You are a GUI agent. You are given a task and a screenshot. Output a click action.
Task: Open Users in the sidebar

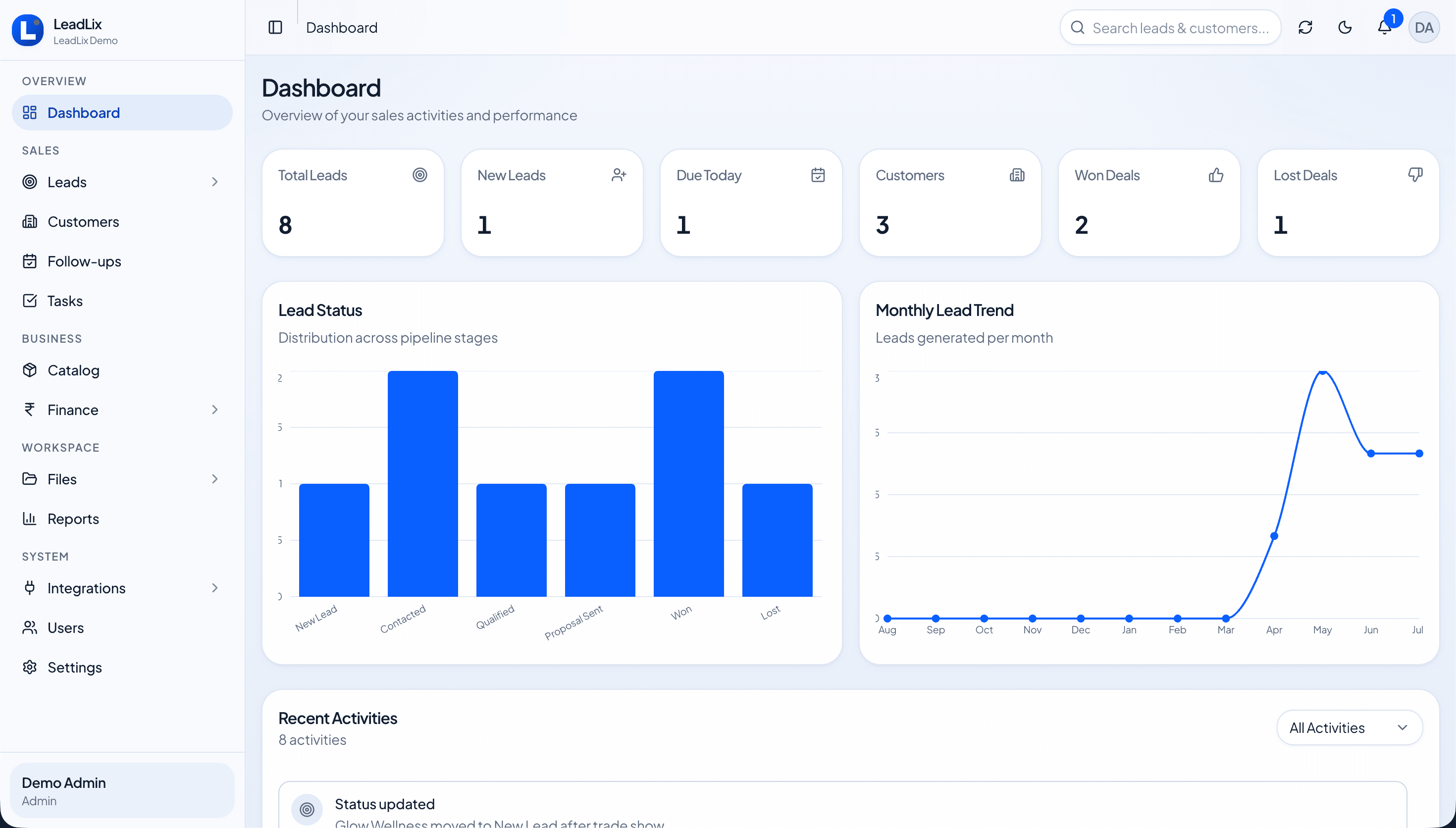point(122,628)
